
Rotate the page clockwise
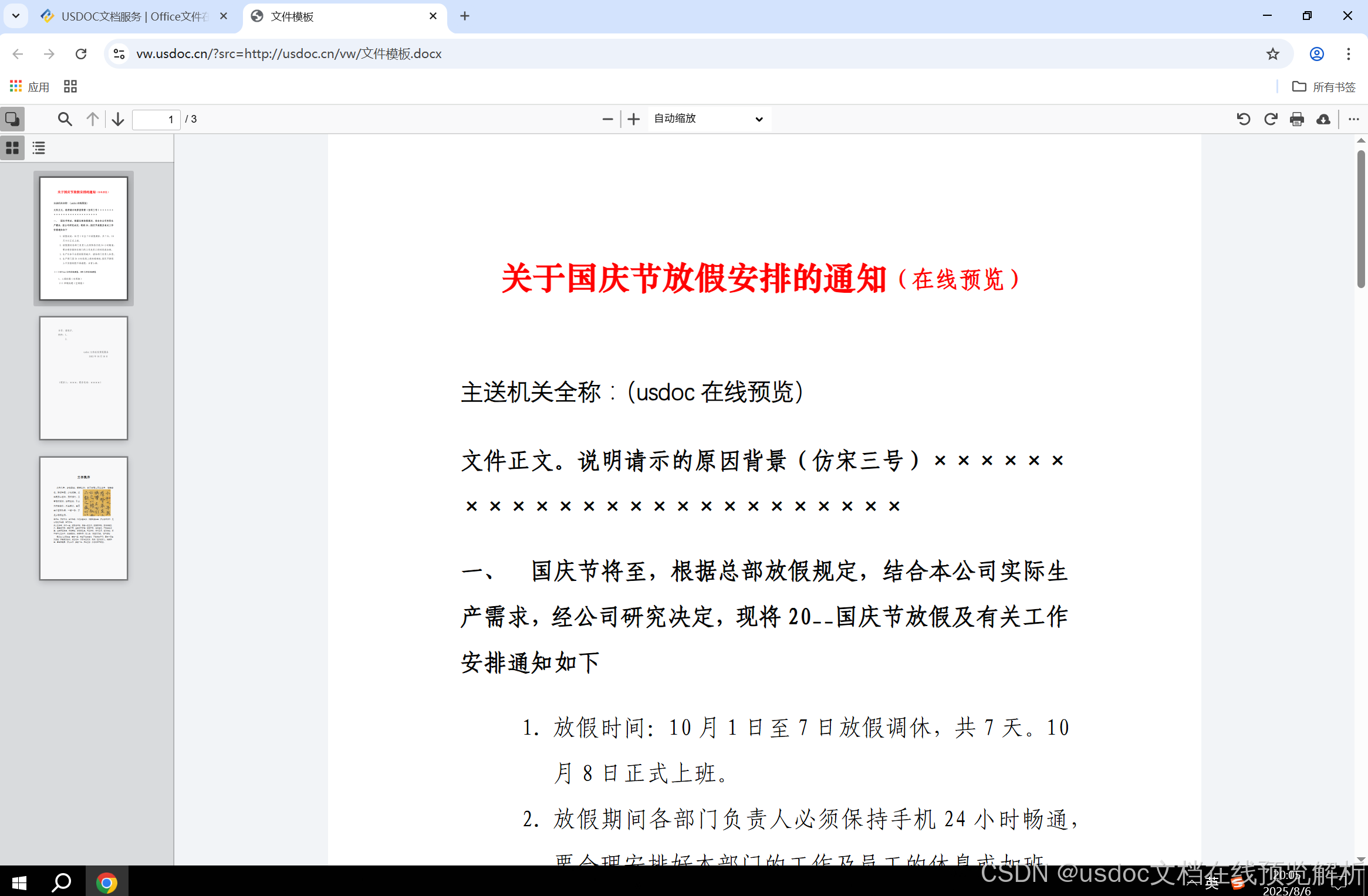point(1271,119)
